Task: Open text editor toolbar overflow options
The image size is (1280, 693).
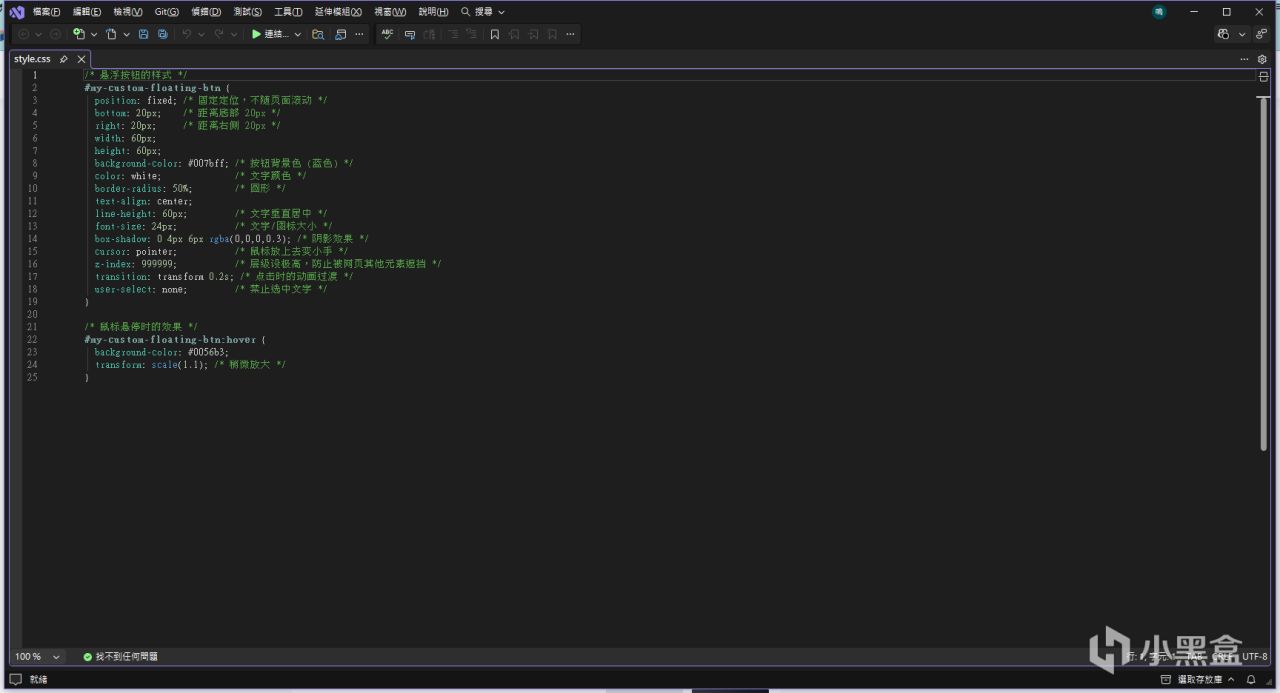Action: point(570,34)
